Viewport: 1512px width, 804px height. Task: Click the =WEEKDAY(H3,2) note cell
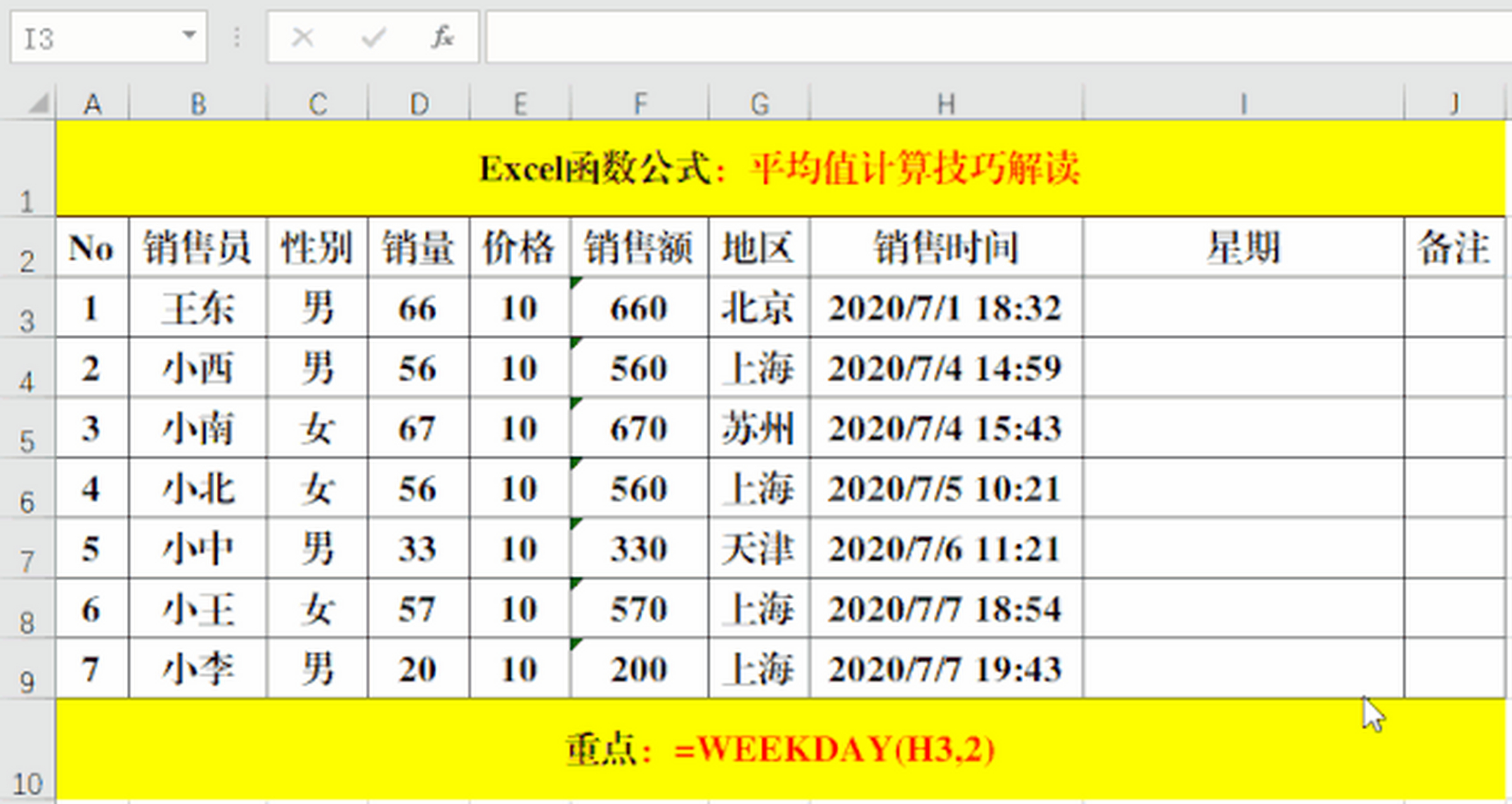[781, 749]
